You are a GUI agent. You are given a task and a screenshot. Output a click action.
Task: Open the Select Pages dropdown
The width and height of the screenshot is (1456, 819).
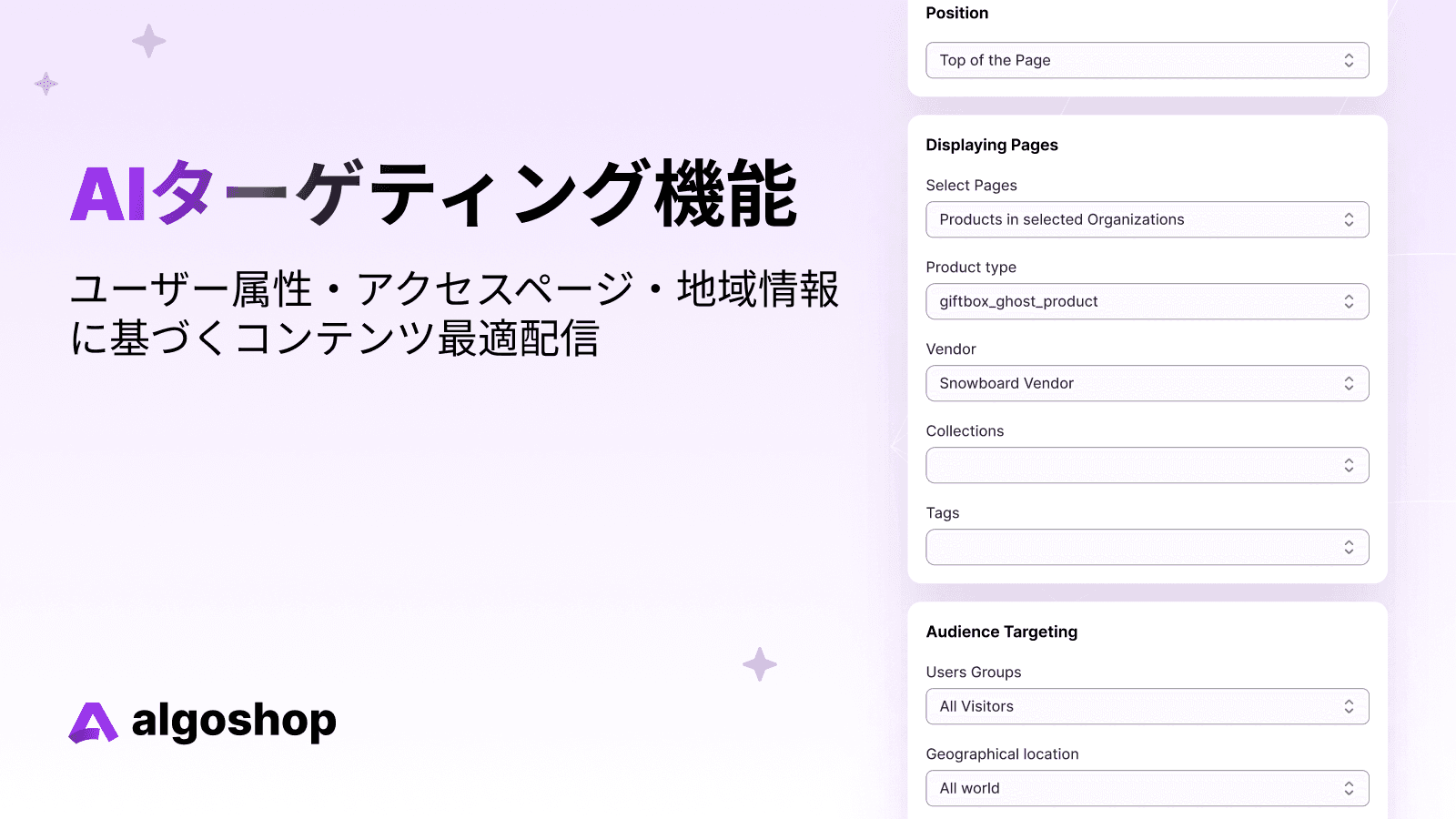[1148, 219]
